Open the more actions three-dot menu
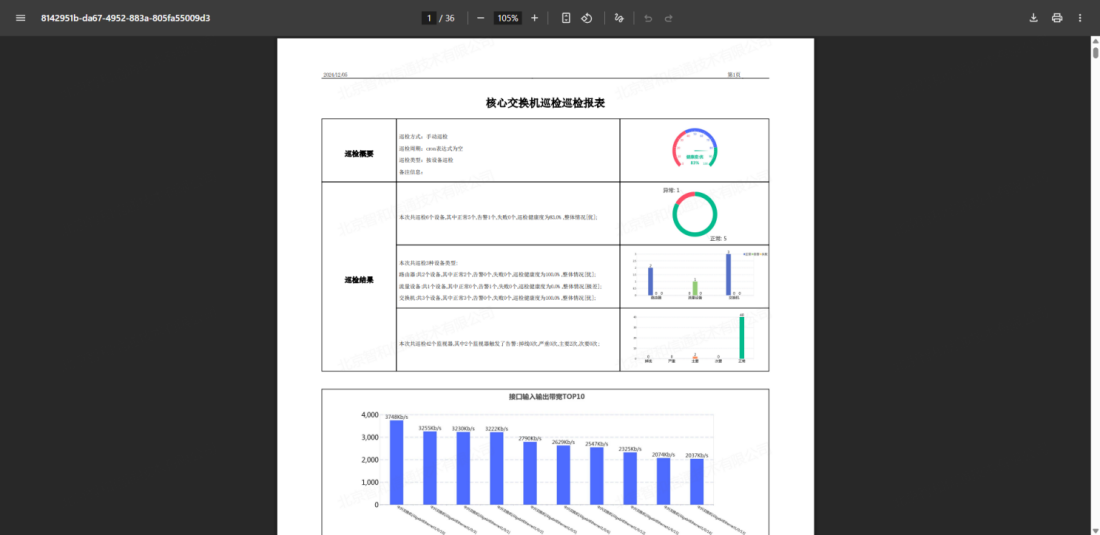Viewport: 1100px width, 535px height. click(x=1080, y=18)
